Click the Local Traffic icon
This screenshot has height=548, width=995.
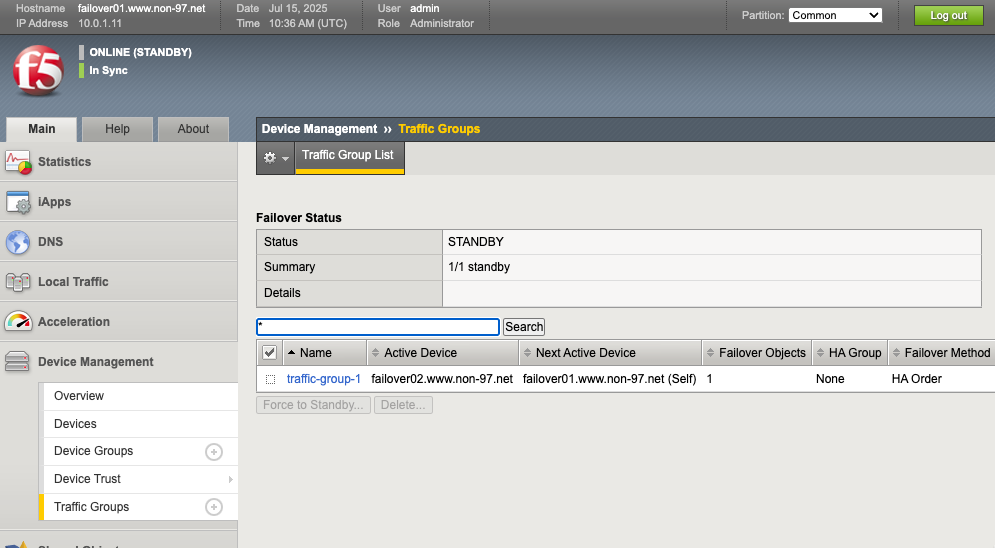18,282
